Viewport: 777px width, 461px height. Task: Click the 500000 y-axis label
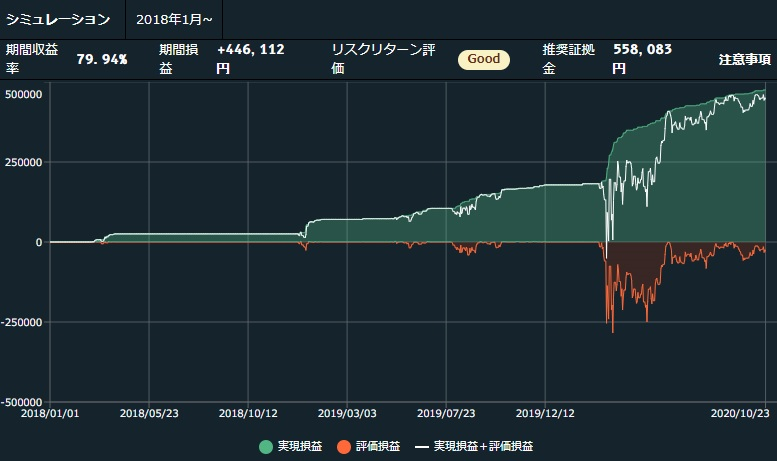click(x=23, y=93)
